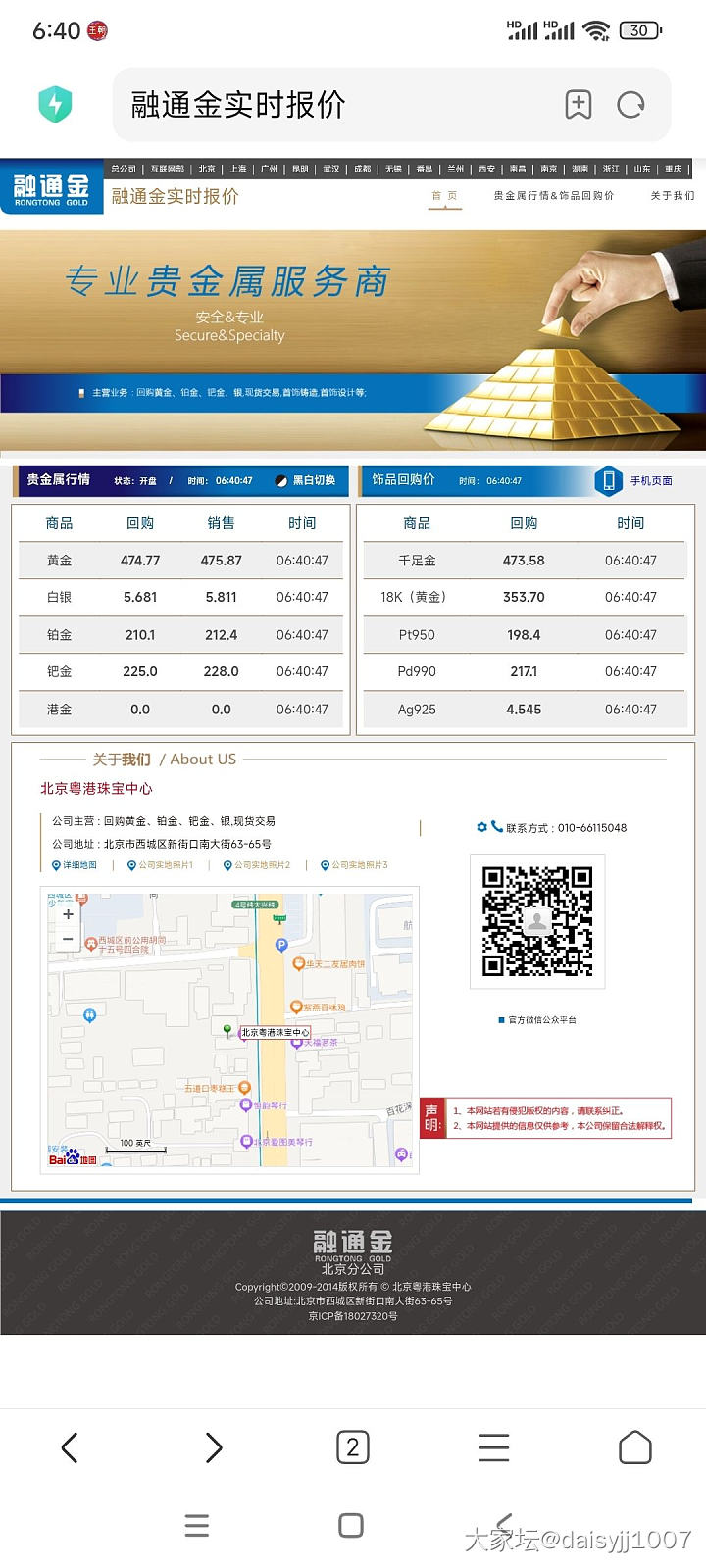Open the tab switcher showing 2
Screen dimensions: 706x1568
coord(353,1447)
